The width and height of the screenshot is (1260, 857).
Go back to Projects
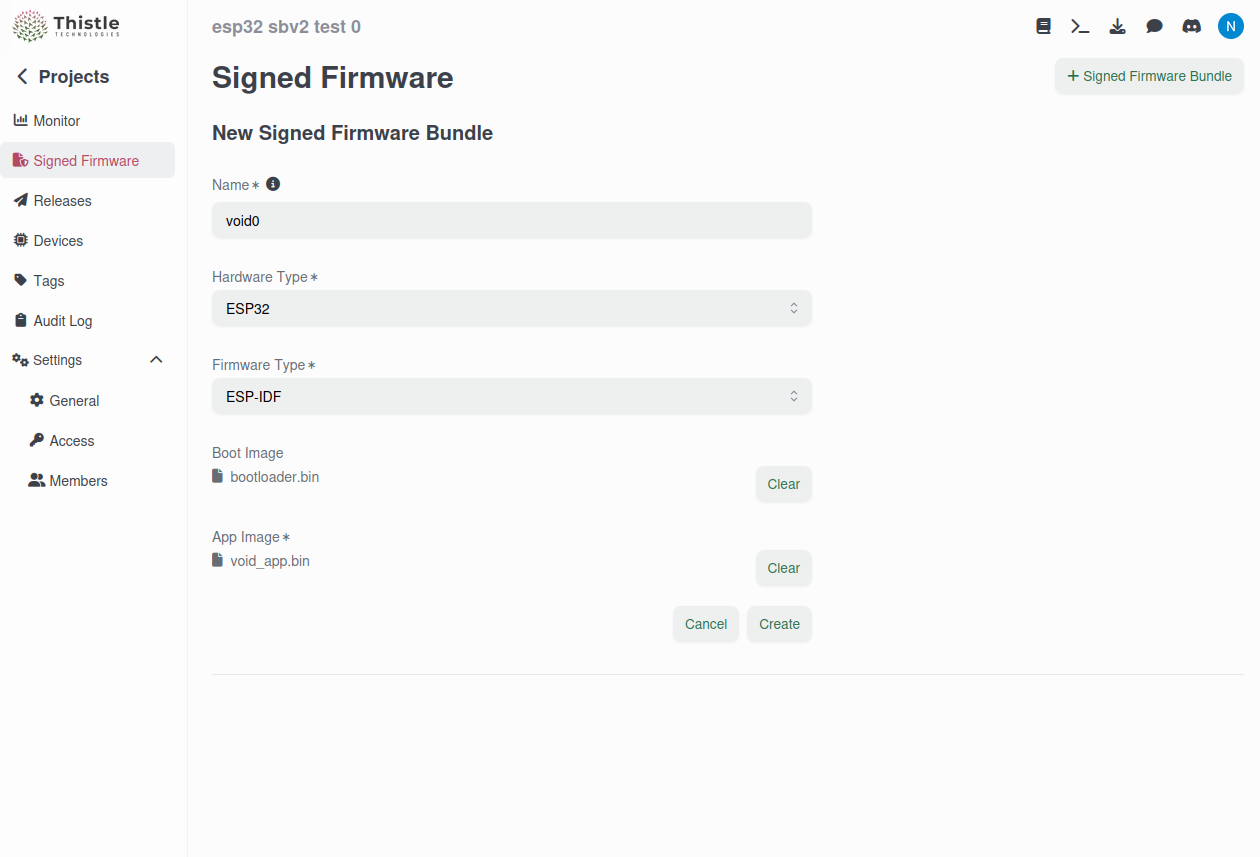click(x=65, y=76)
